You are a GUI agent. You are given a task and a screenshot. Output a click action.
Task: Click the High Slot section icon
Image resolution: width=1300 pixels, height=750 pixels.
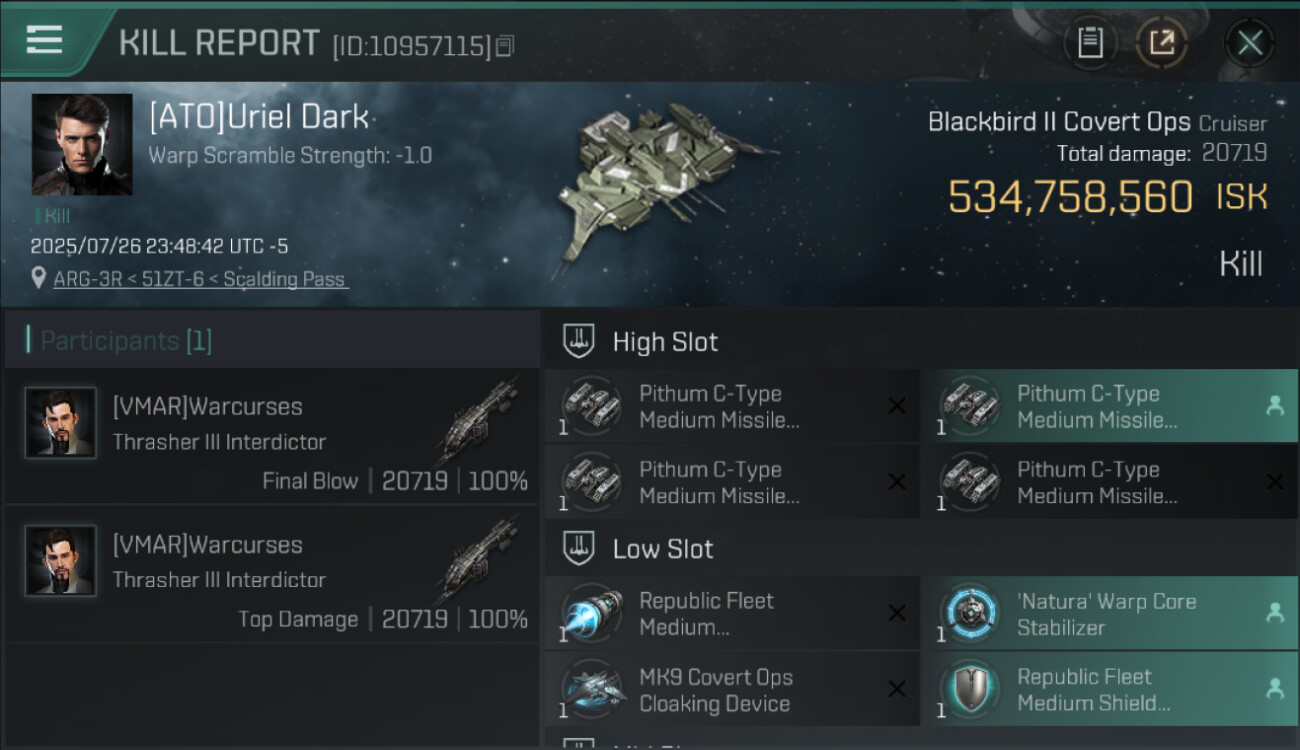point(580,341)
